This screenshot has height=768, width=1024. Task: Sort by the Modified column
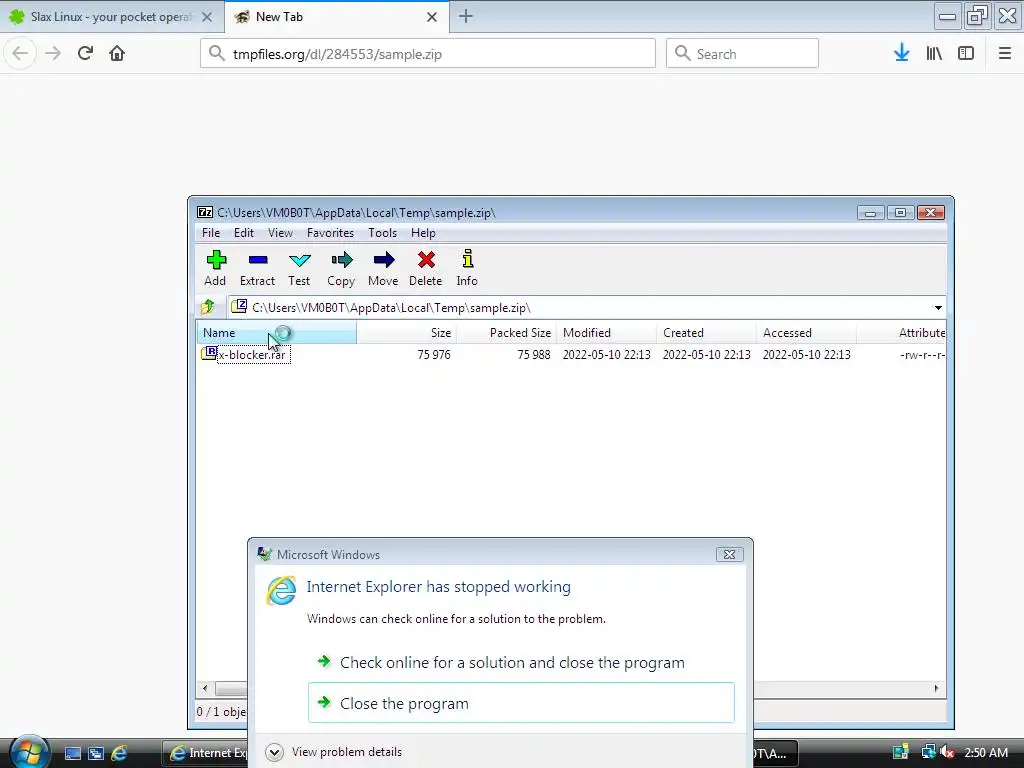point(606,332)
